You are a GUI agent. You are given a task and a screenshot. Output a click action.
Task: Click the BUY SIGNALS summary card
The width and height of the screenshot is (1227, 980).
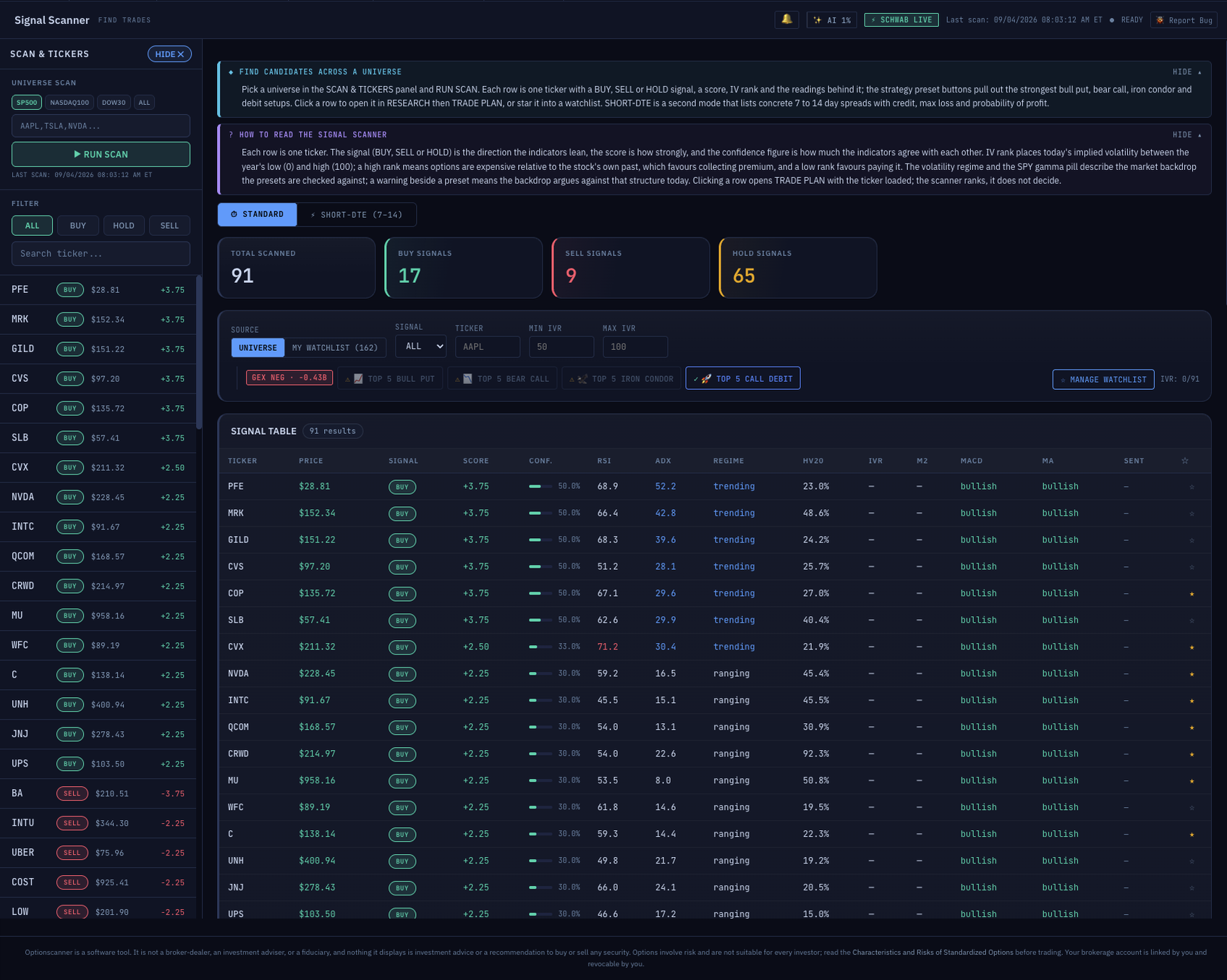(464, 268)
